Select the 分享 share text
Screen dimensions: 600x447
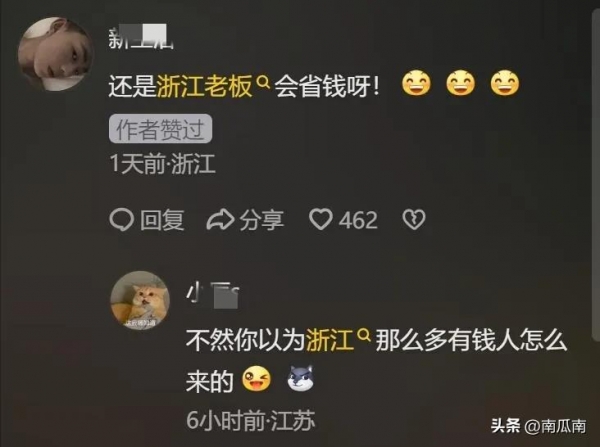262,220
